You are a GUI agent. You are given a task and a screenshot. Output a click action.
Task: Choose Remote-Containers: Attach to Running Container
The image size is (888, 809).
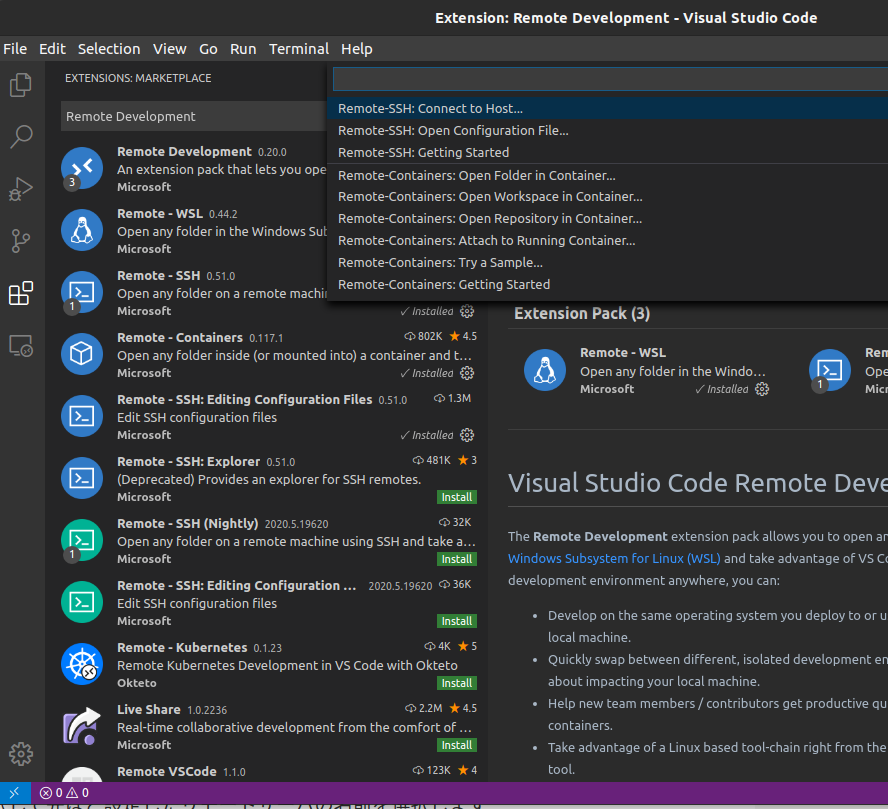tap(607, 241)
